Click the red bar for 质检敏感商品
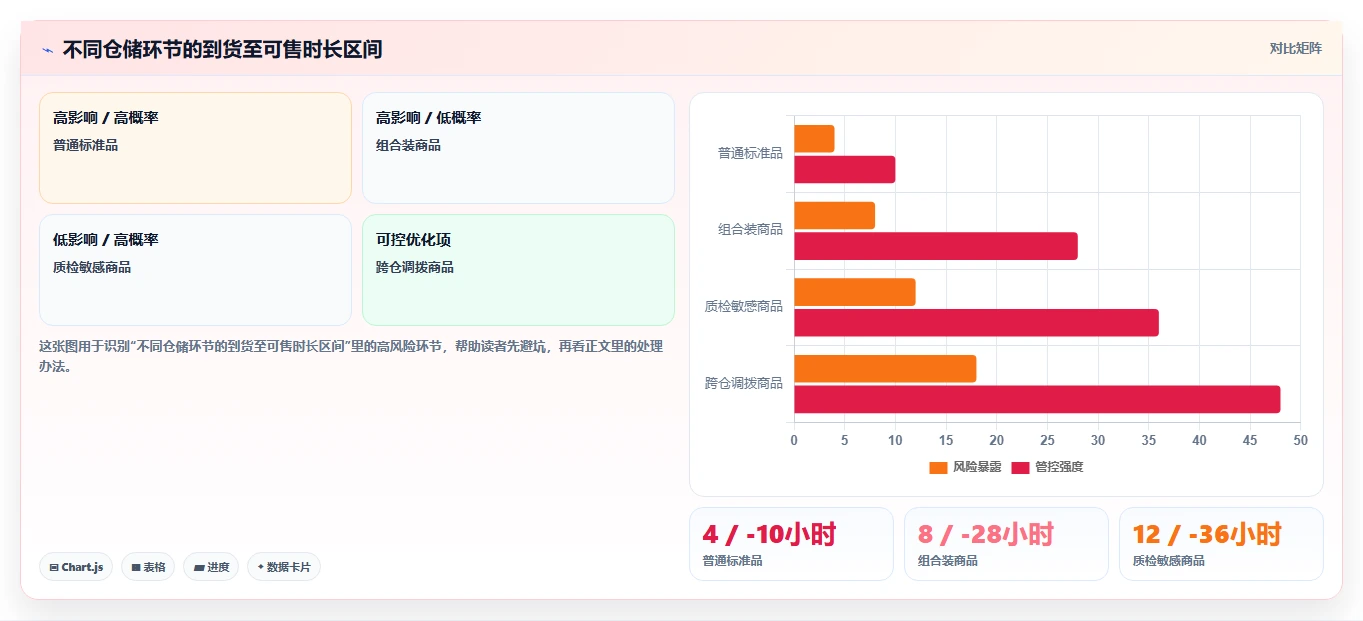1363x621 pixels. click(976, 323)
